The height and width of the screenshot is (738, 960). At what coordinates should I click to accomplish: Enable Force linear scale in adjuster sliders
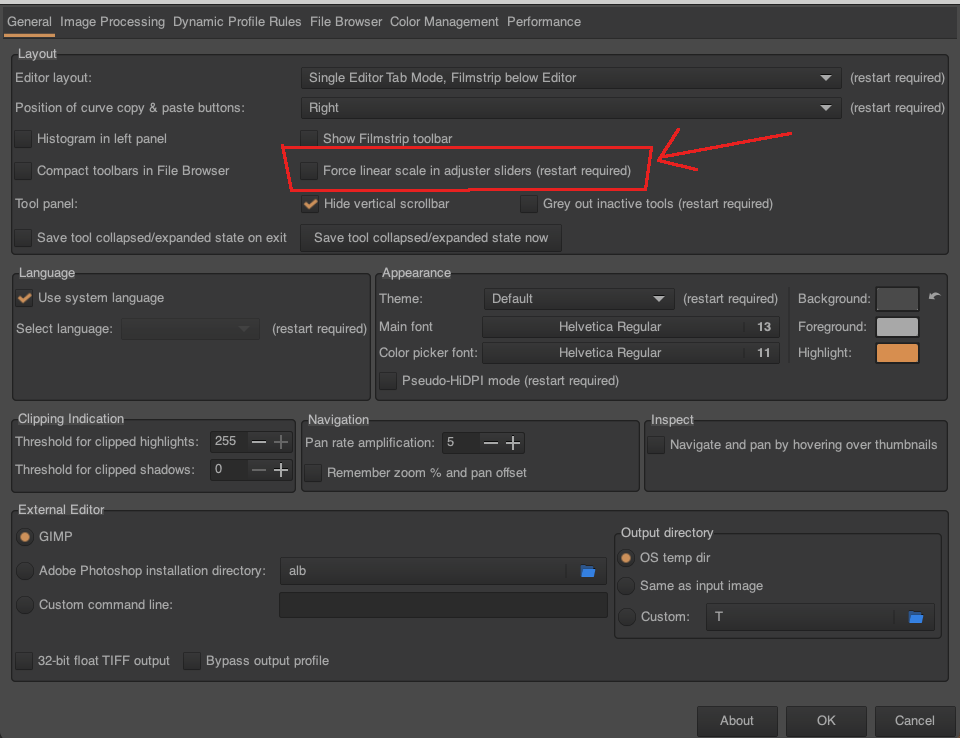(310, 171)
